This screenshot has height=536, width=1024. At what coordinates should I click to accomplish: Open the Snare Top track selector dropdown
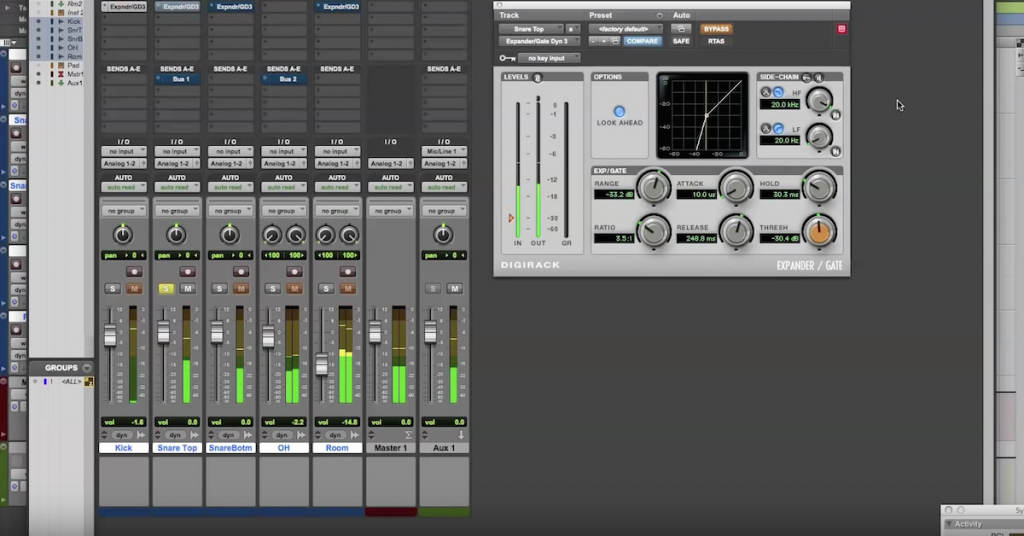pyautogui.click(x=530, y=29)
